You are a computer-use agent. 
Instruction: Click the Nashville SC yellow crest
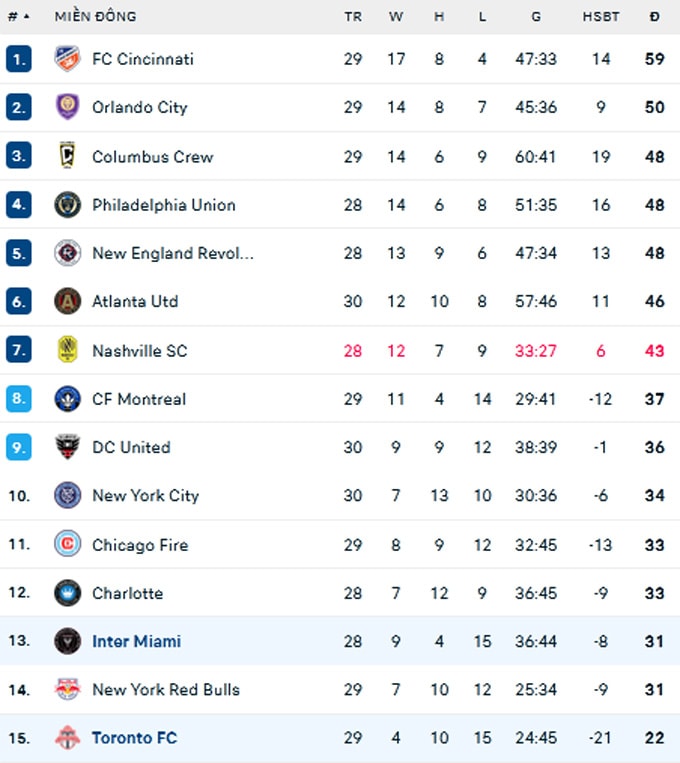(x=67, y=350)
